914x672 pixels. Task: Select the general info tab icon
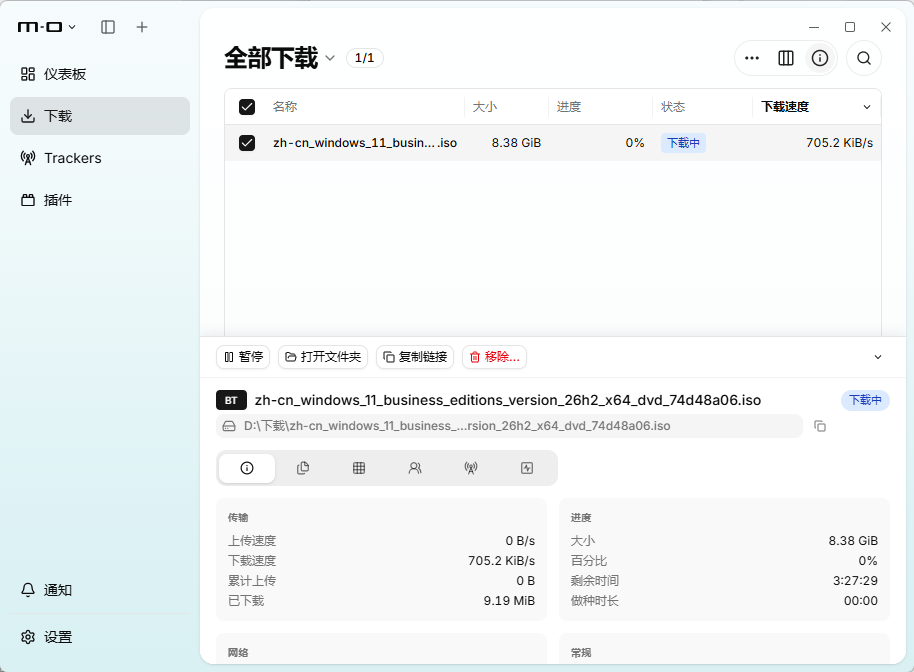[x=247, y=468]
